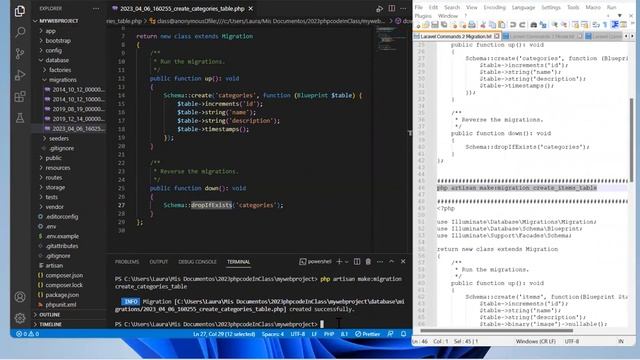Expand the seeders folder in Explorer
Viewport: 640px width, 360px height.
point(69,138)
